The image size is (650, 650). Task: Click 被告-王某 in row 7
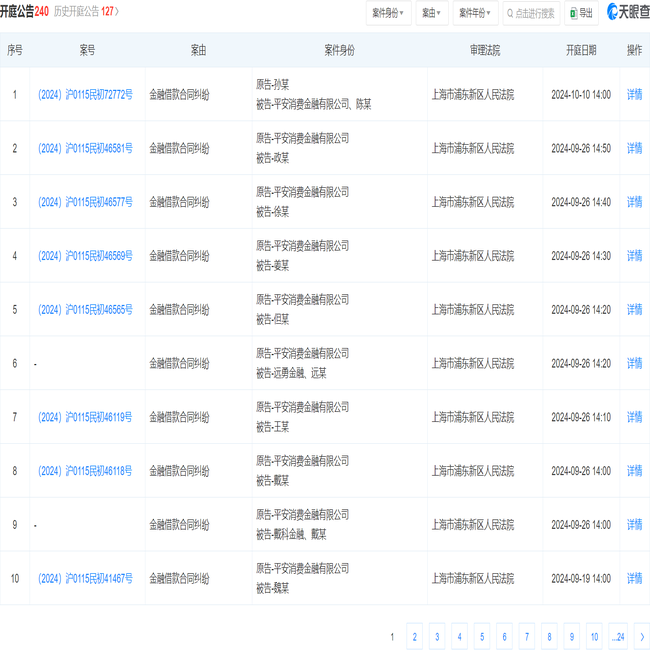(x=272, y=427)
